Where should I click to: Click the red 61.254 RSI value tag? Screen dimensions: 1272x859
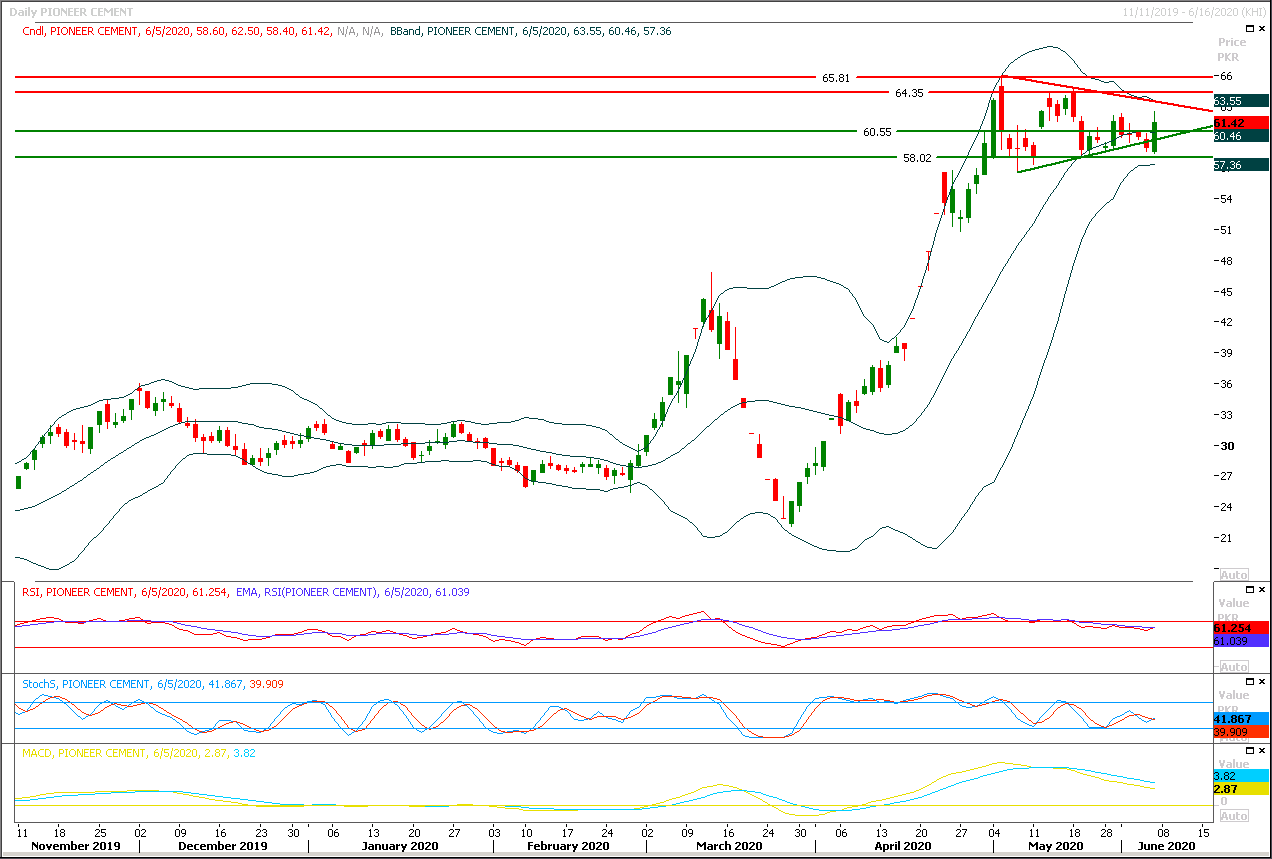pyautogui.click(x=1241, y=627)
